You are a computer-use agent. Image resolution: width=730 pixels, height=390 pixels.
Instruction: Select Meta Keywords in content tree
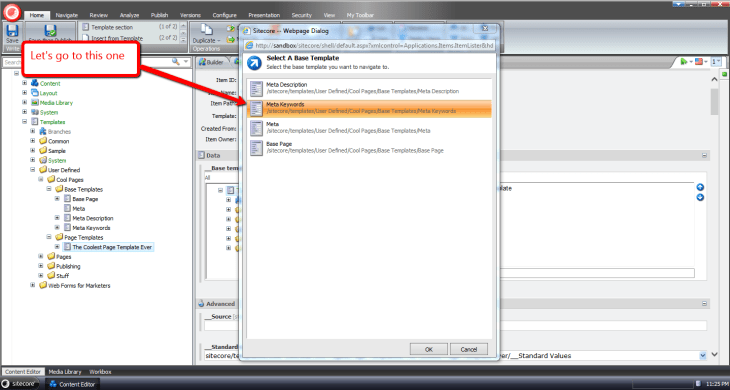(x=91, y=228)
